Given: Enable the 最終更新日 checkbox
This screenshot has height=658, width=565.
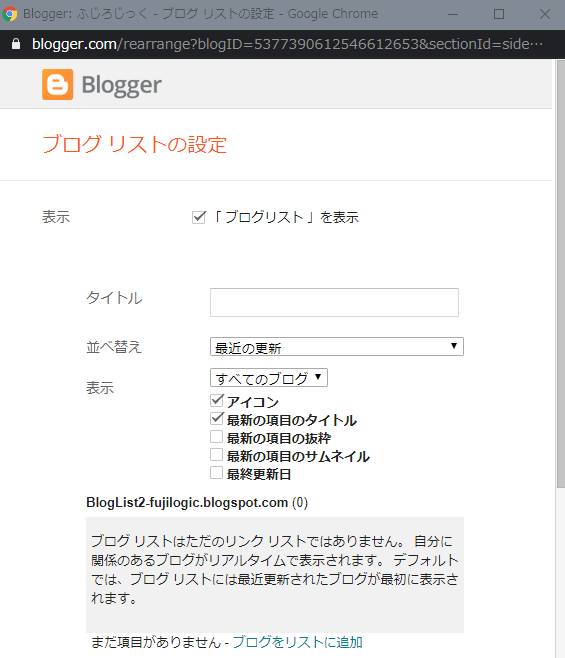Looking at the screenshot, I should click(x=217, y=473).
